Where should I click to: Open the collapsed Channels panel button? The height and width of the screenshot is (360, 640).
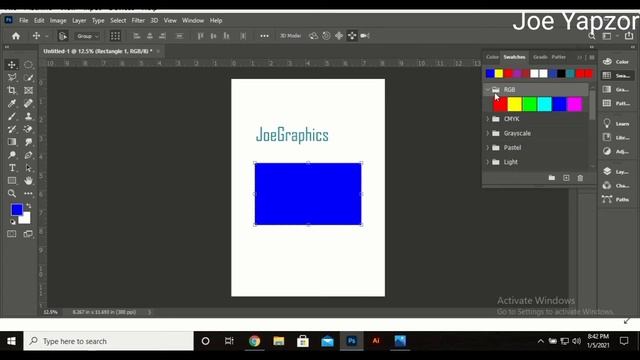616,185
